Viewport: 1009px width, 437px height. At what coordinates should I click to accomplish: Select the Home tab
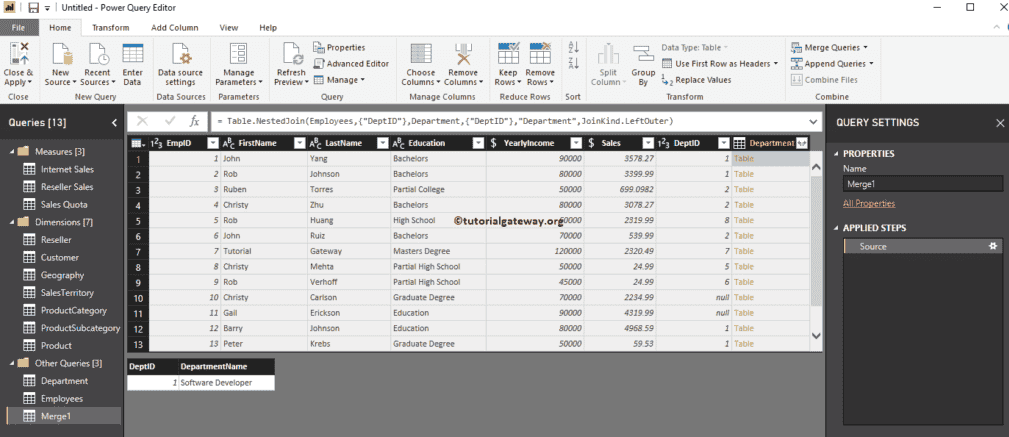point(60,28)
